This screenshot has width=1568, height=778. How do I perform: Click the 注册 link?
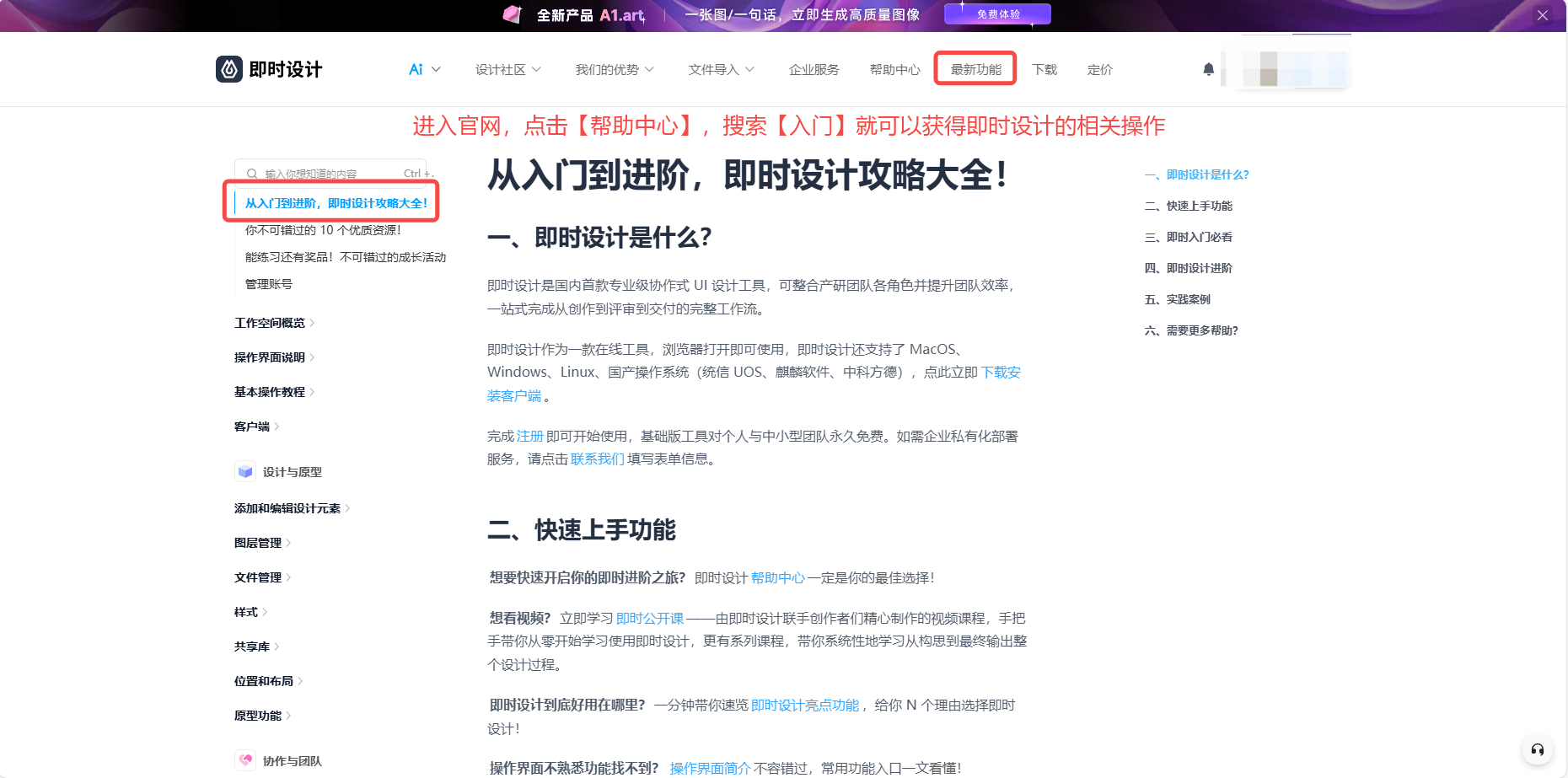coord(530,436)
